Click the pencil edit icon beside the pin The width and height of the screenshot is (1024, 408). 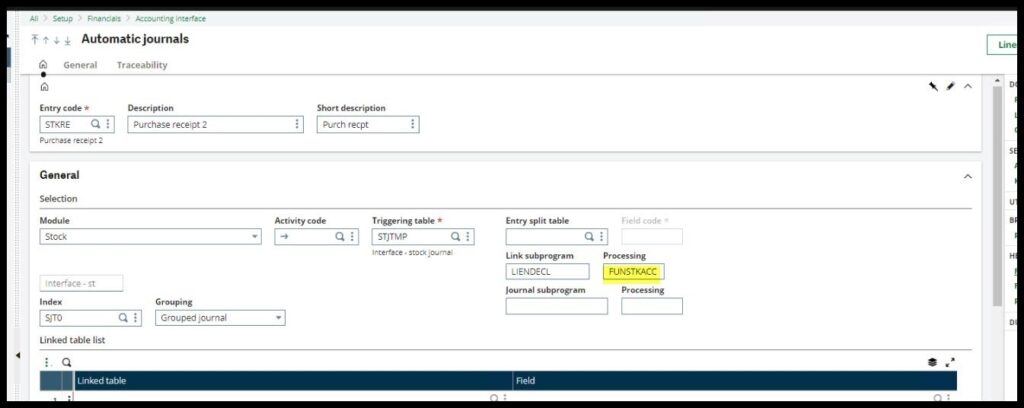[x=950, y=87]
